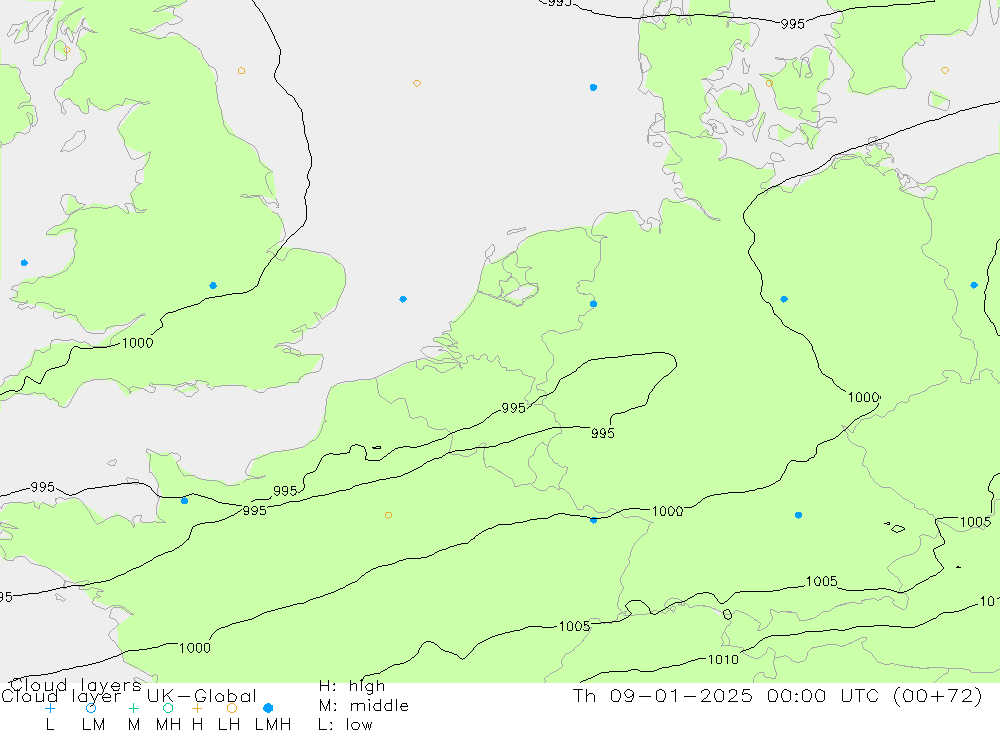Click the green plus M legend symbol
The image size is (1000, 733).
click(133, 708)
